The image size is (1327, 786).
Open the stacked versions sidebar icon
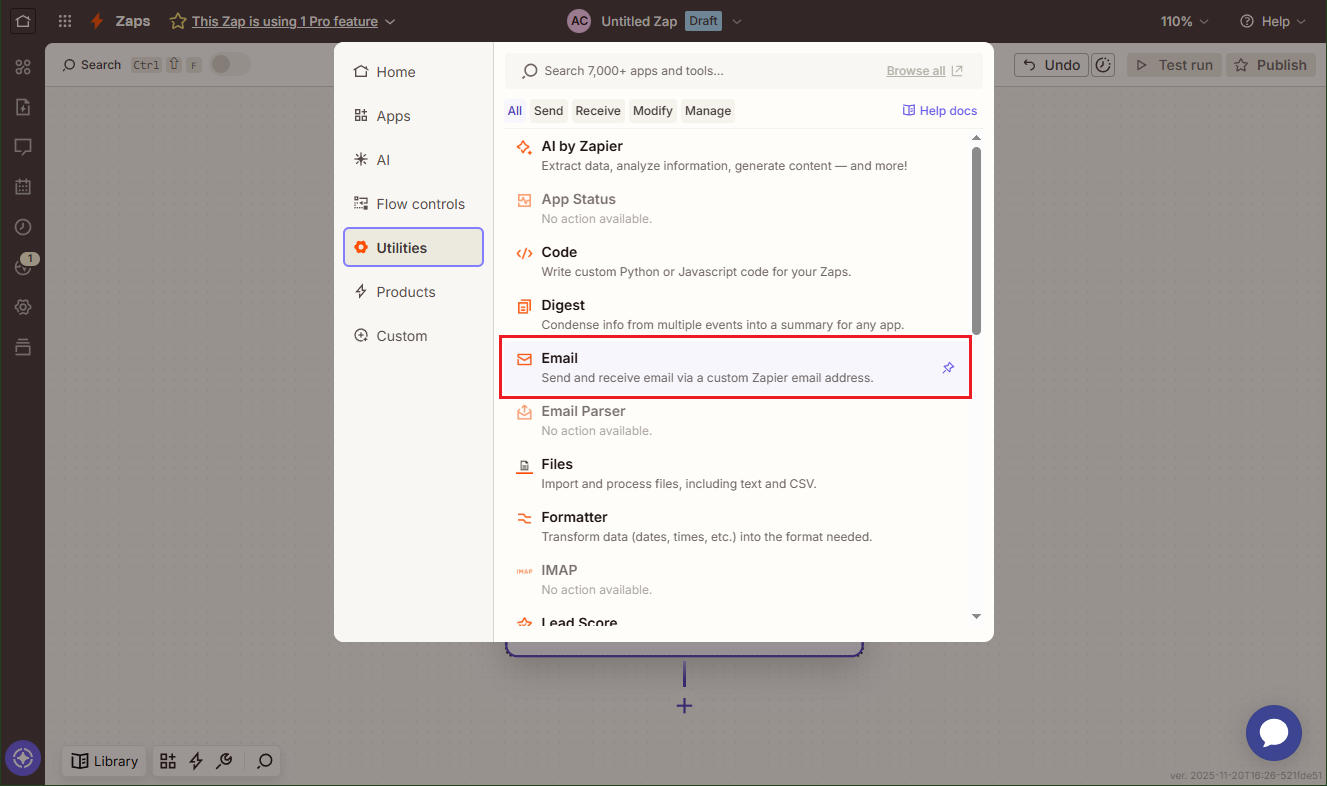[x=23, y=347]
